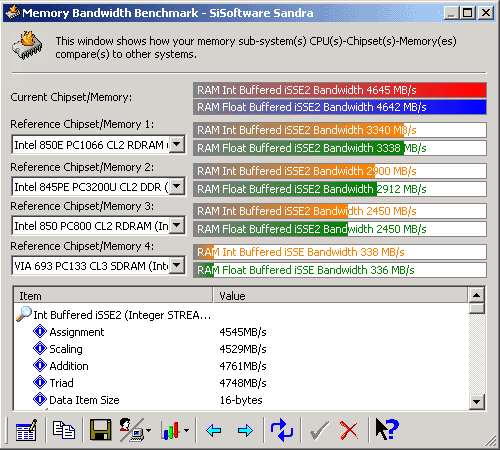
Task: Open the Intel 845PE PC3200U reference dropdown
Action: (177, 186)
